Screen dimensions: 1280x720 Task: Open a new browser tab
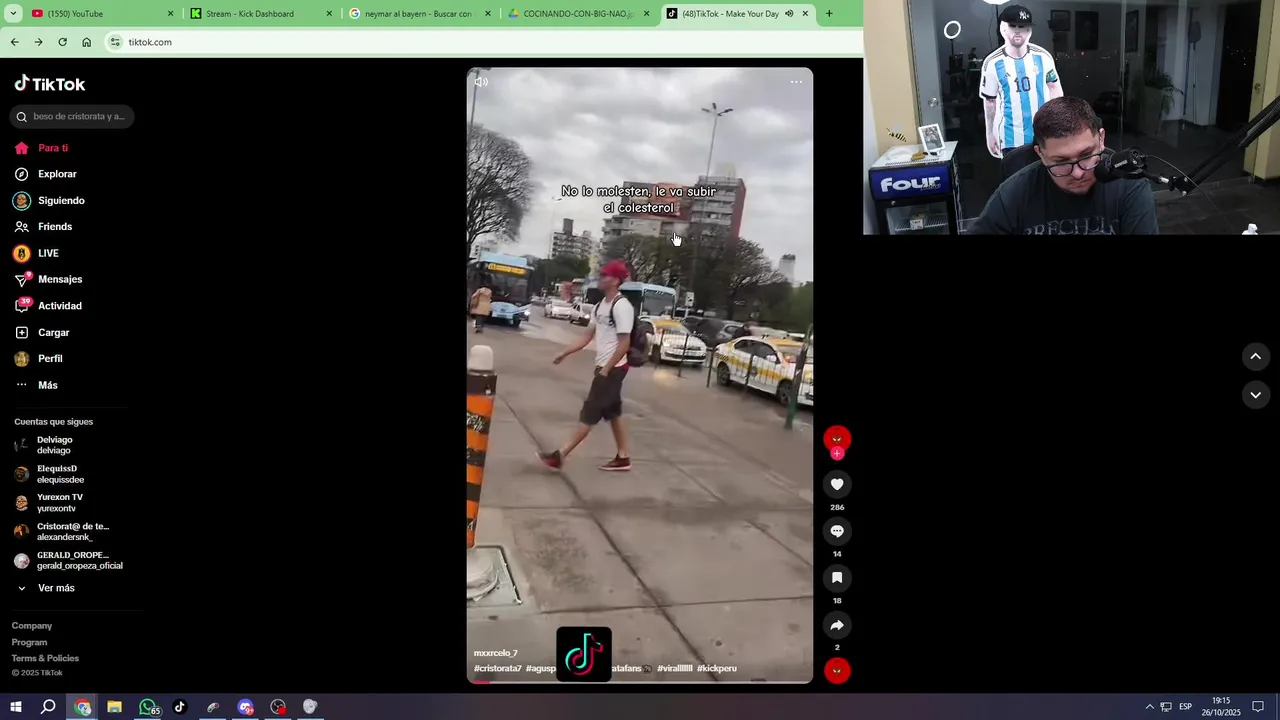click(829, 14)
